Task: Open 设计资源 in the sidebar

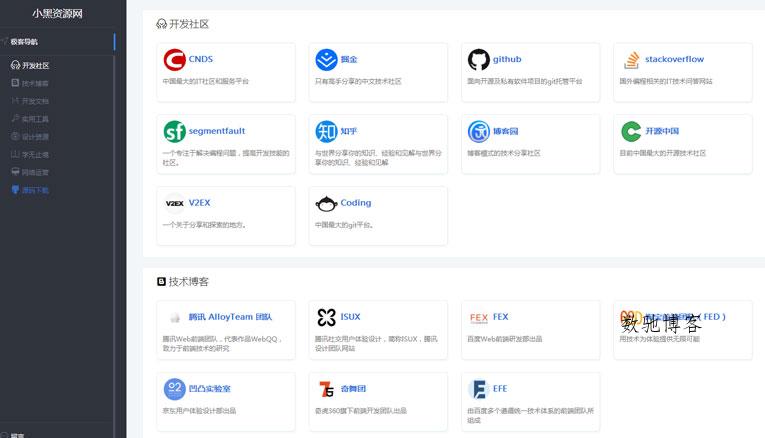Action: point(30,137)
